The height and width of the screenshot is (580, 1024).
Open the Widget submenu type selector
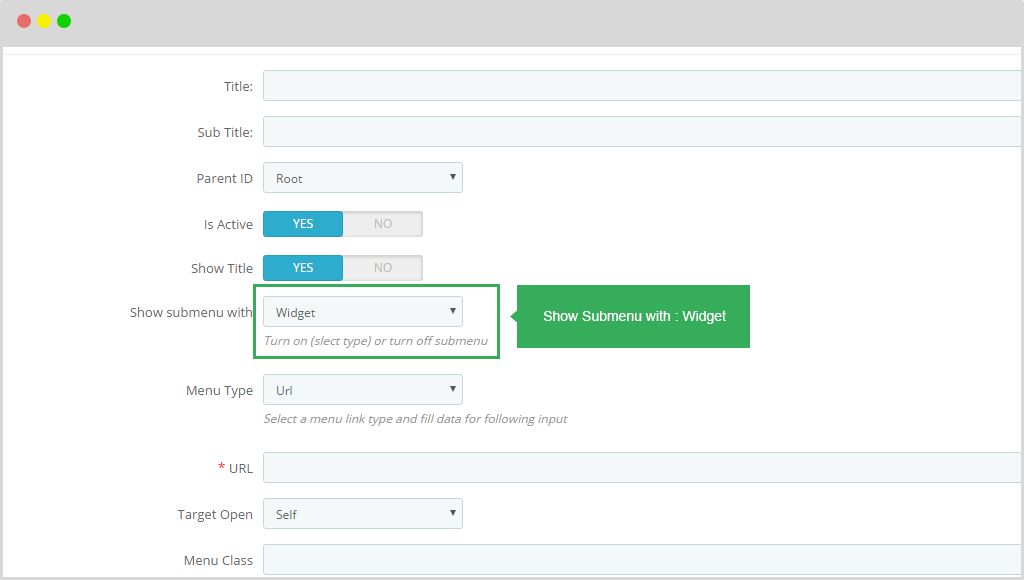pos(362,312)
